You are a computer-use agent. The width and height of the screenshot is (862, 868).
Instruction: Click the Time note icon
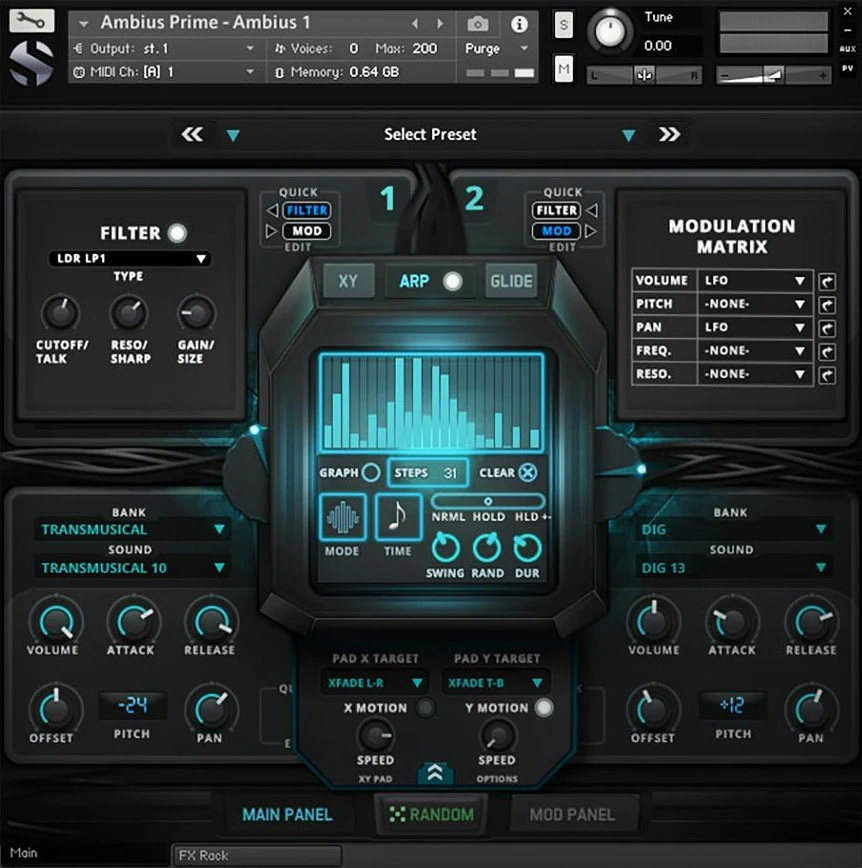pos(397,517)
